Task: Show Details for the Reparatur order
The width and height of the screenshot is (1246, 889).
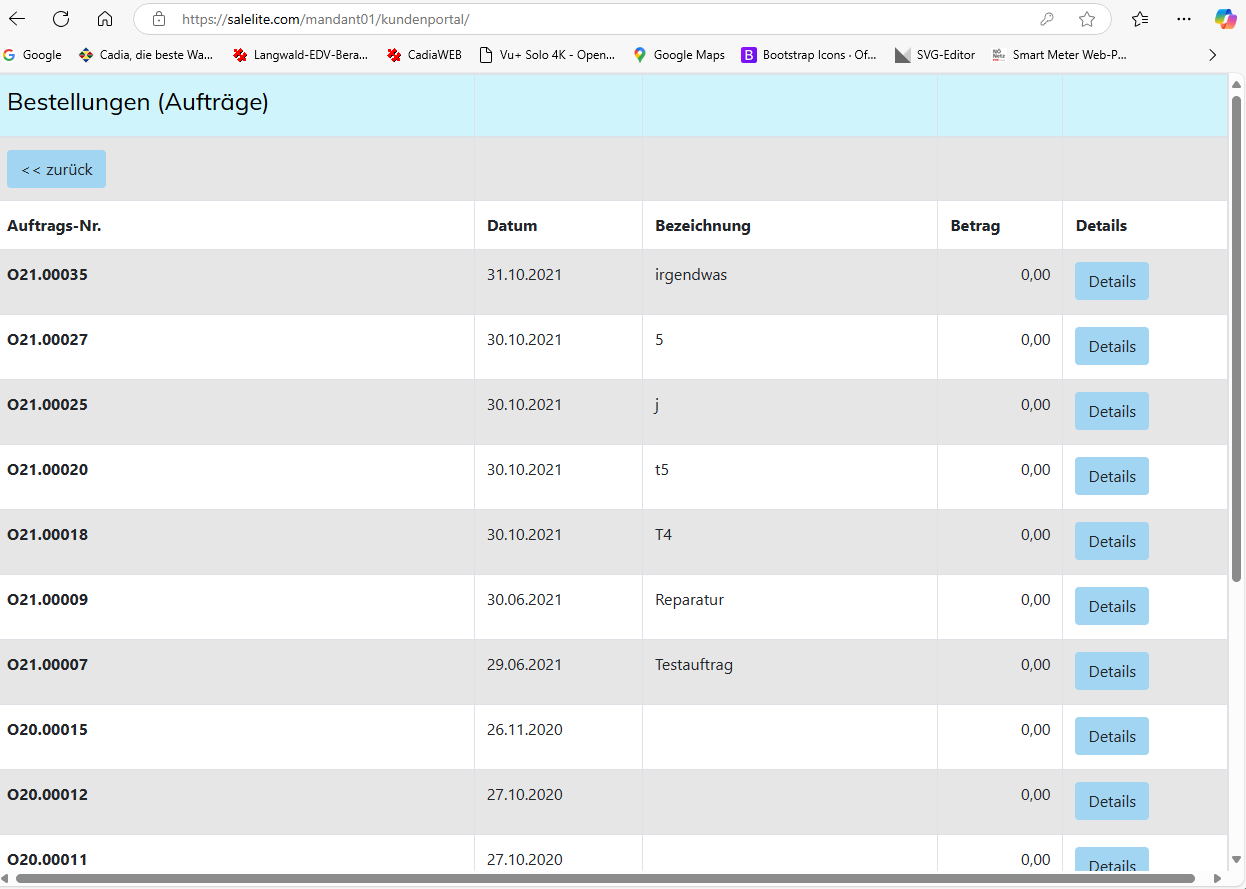Action: click(x=1111, y=606)
